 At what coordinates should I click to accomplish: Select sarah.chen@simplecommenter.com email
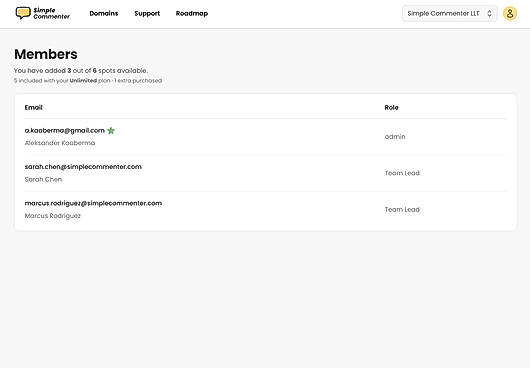coord(83,167)
